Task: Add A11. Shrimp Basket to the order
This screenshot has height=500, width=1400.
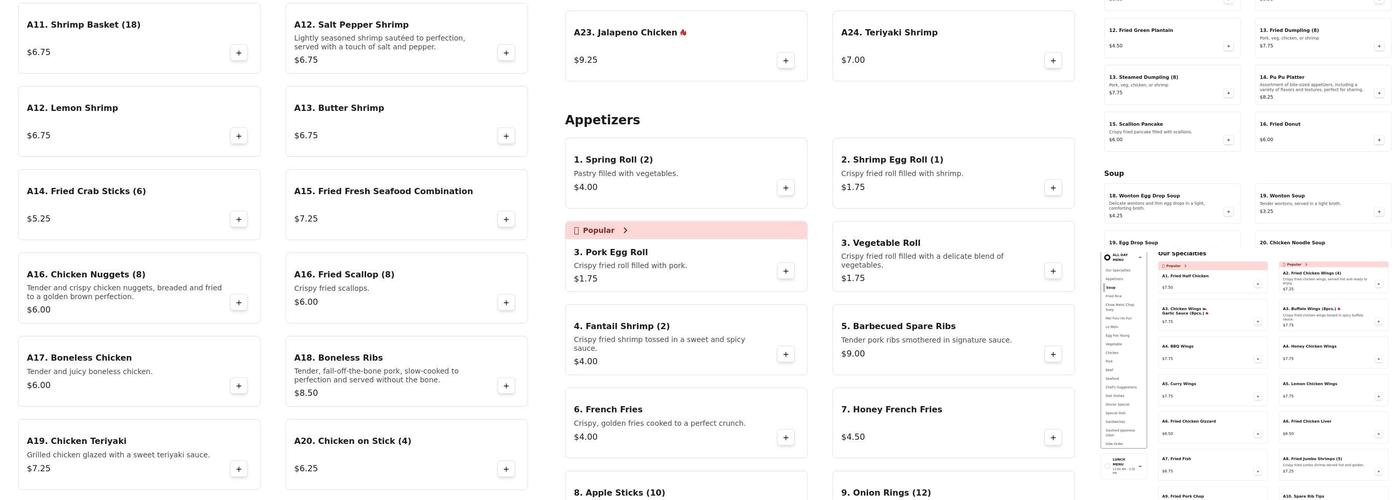Action: (238, 53)
